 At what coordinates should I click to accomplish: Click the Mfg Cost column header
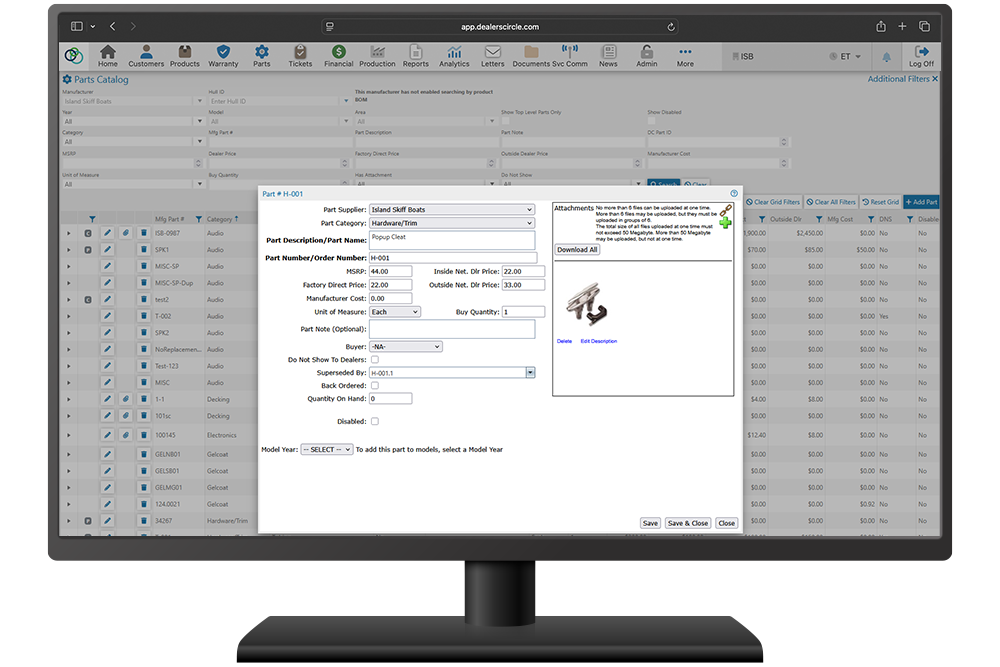840,219
